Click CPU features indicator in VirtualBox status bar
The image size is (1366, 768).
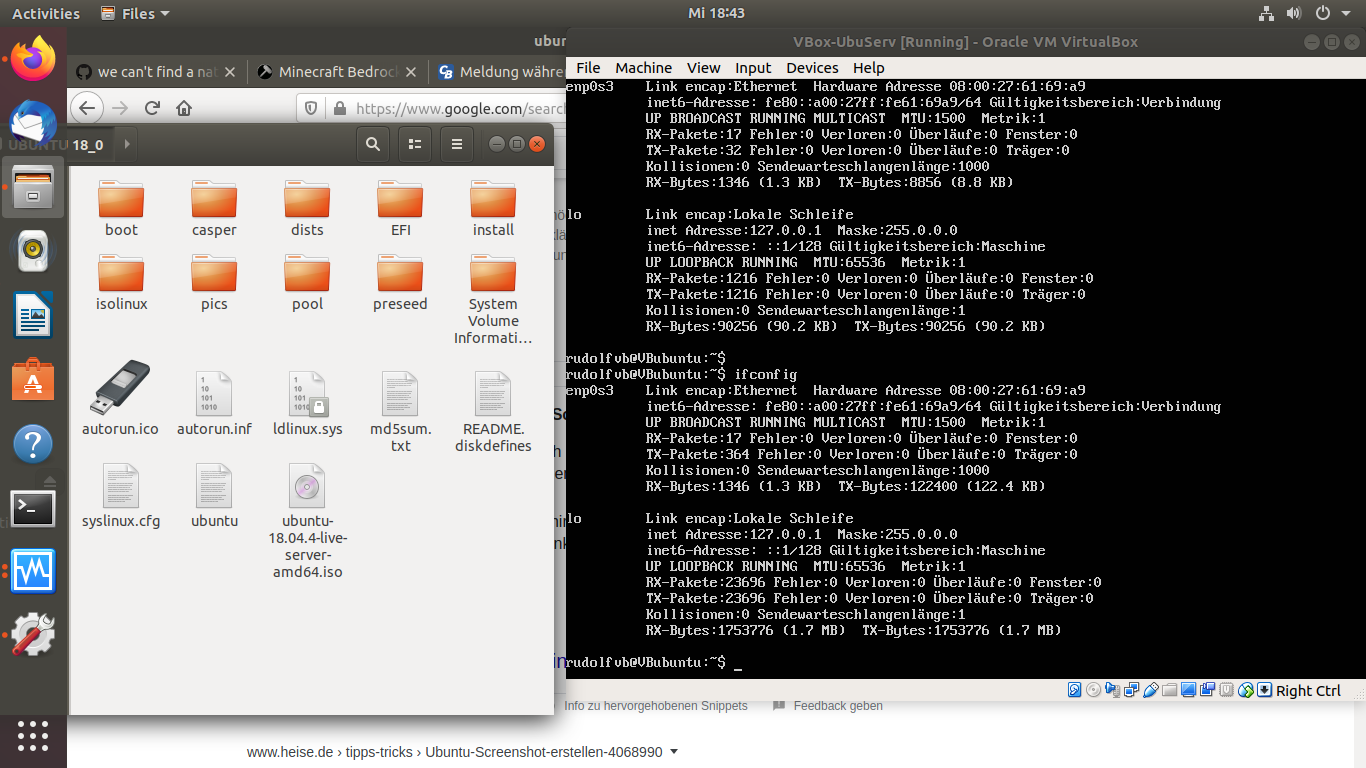coord(1226,690)
